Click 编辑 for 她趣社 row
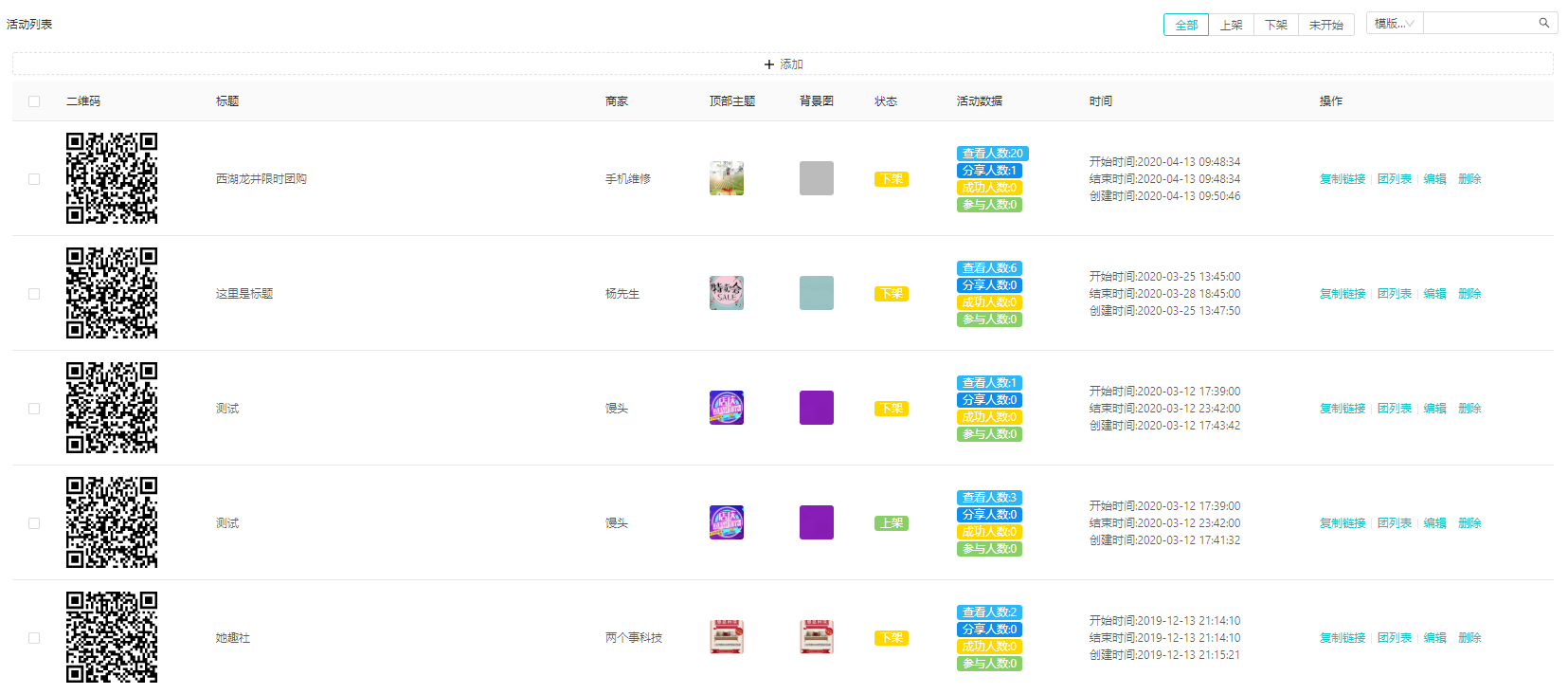 pos(1435,638)
